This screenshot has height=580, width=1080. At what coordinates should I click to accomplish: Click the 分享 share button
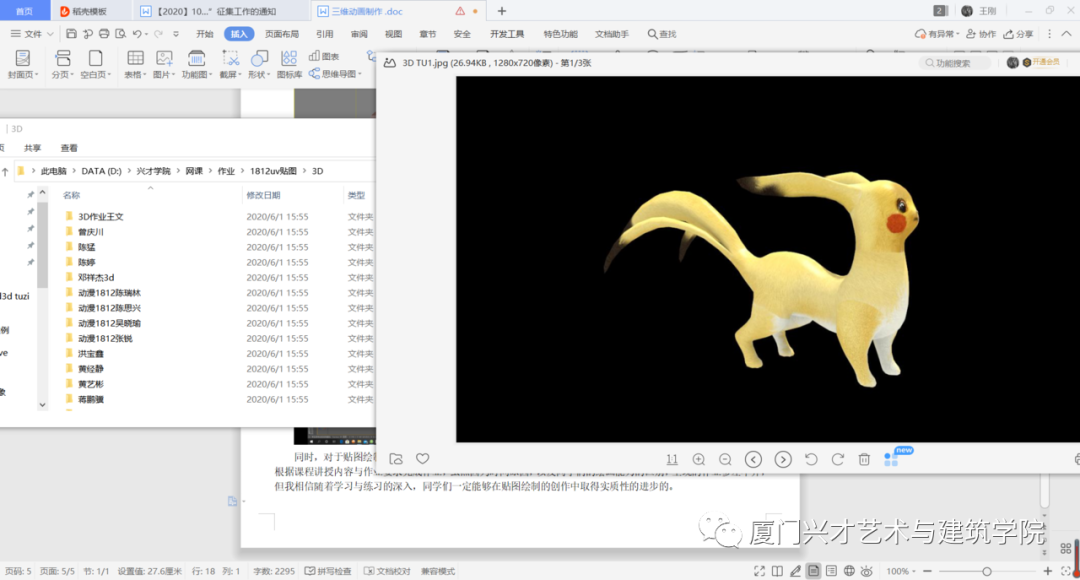click(1018, 34)
